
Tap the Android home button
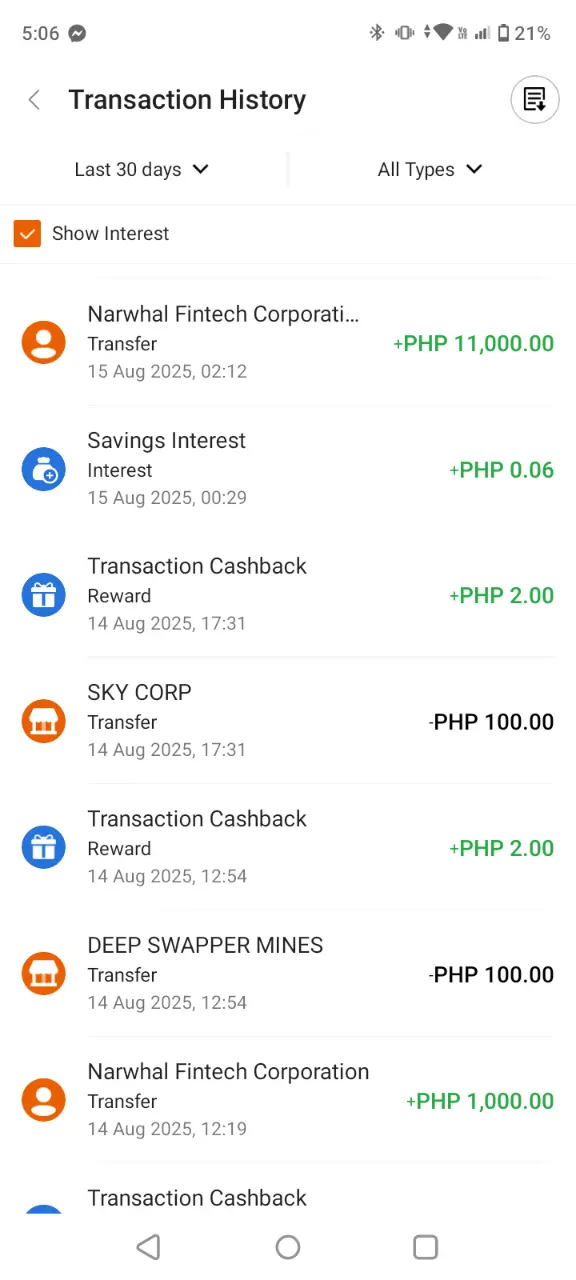tap(288, 1246)
